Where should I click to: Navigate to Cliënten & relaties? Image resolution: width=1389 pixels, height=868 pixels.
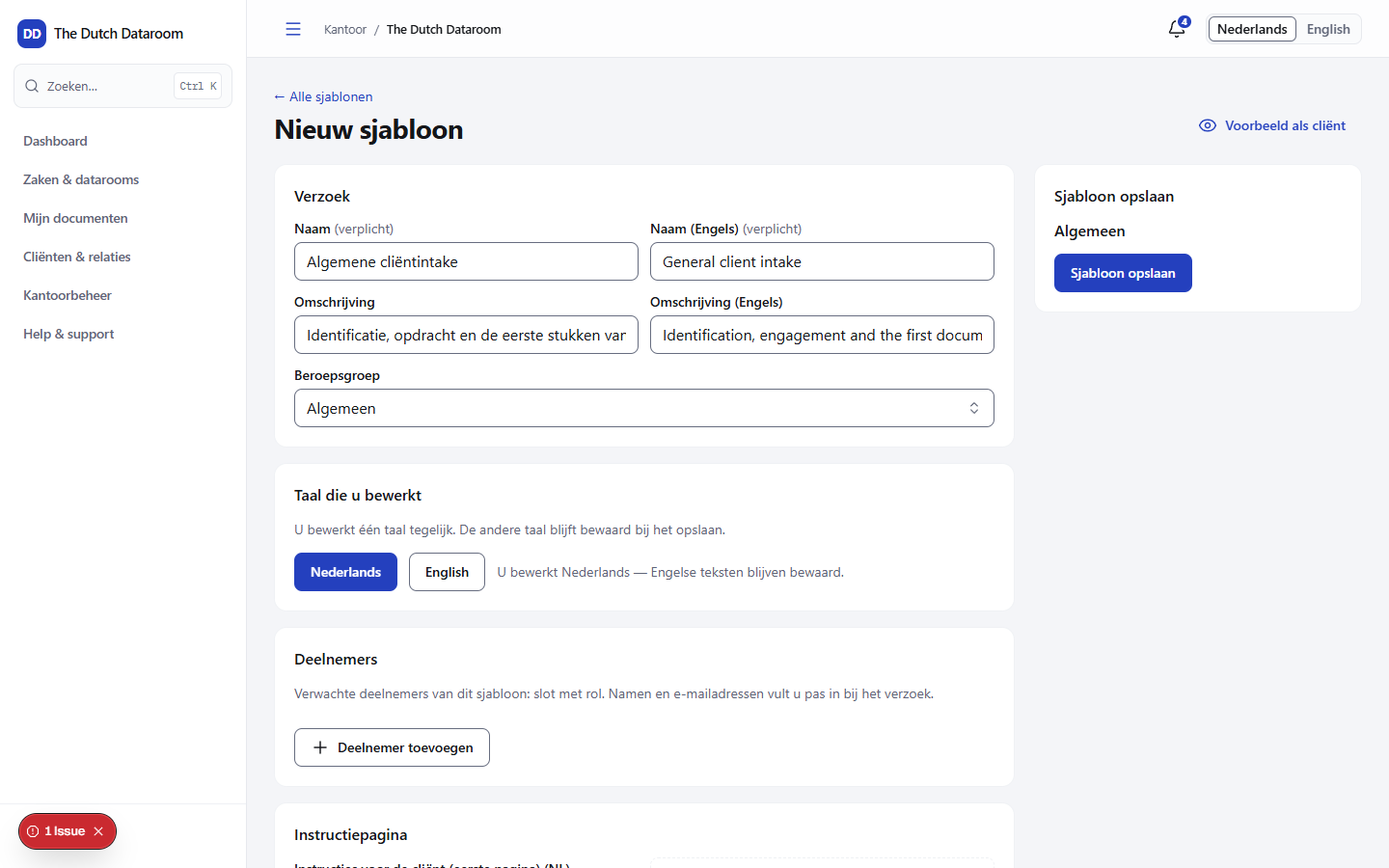point(77,257)
